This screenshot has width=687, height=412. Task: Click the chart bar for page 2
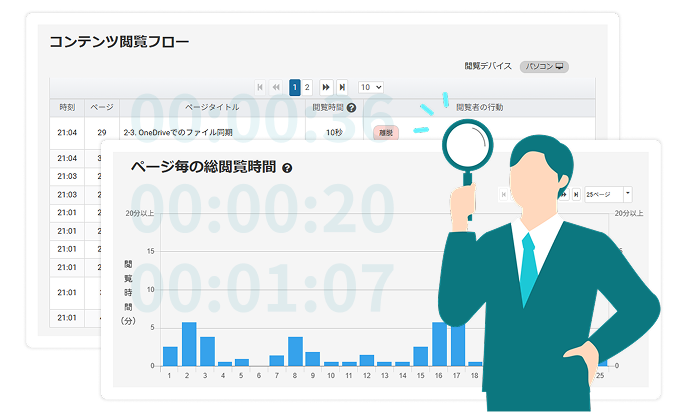(189, 344)
